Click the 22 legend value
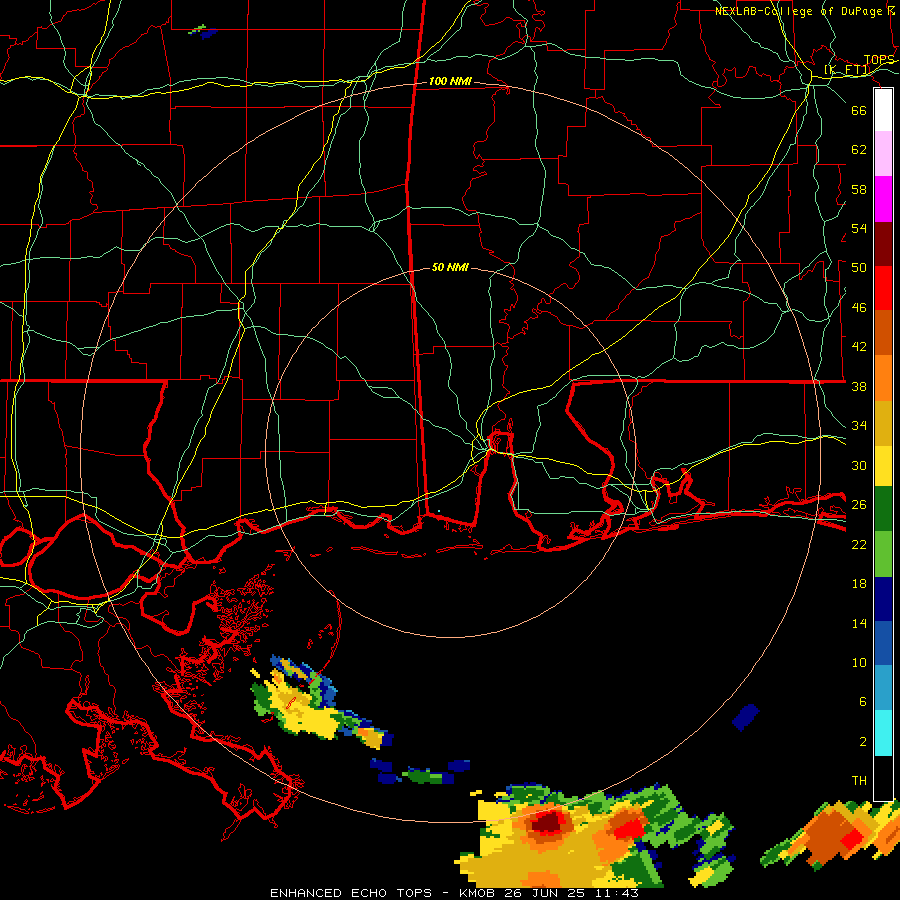 tap(859, 544)
